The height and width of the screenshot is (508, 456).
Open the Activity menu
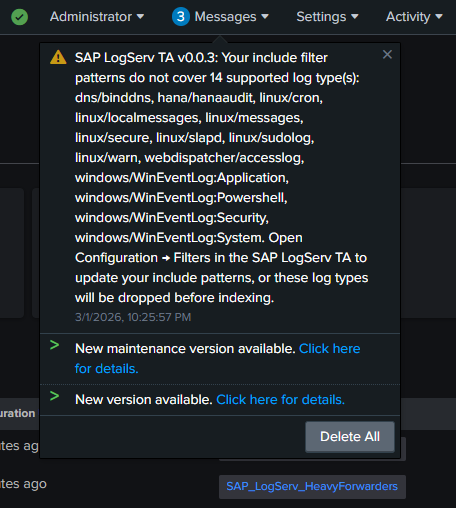click(414, 17)
